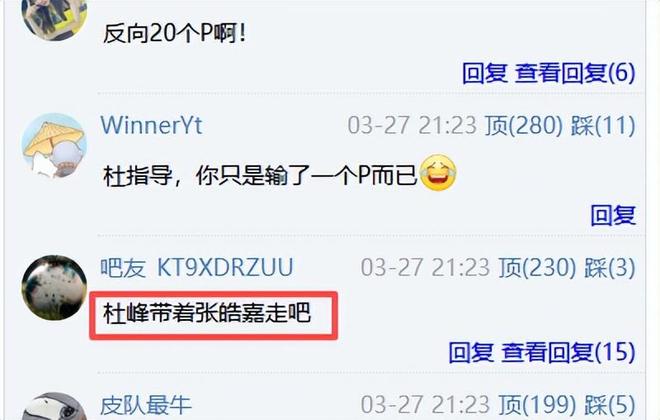
Task: Open WinnerYt's straw hat avatar
Action: point(54,145)
